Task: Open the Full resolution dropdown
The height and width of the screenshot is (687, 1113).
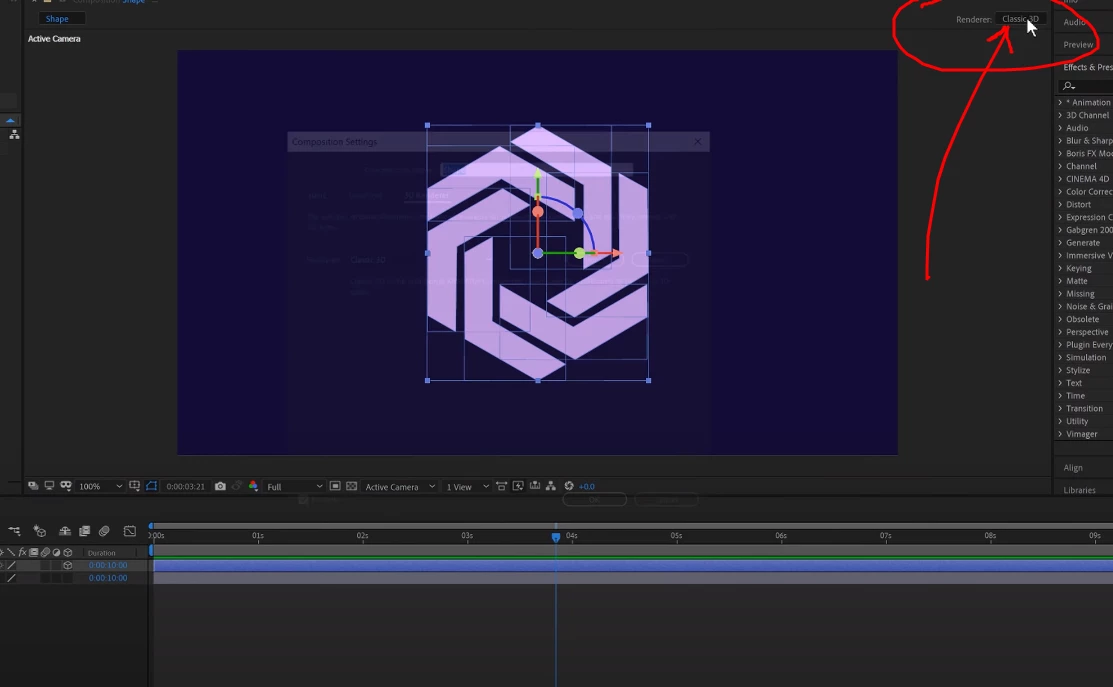Action: [x=294, y=486]
